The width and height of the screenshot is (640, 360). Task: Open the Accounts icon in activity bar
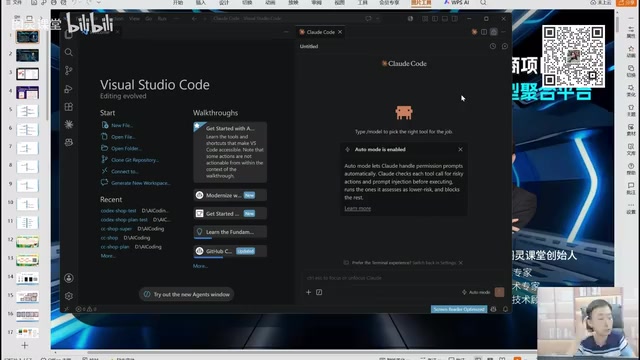(69, 278)
